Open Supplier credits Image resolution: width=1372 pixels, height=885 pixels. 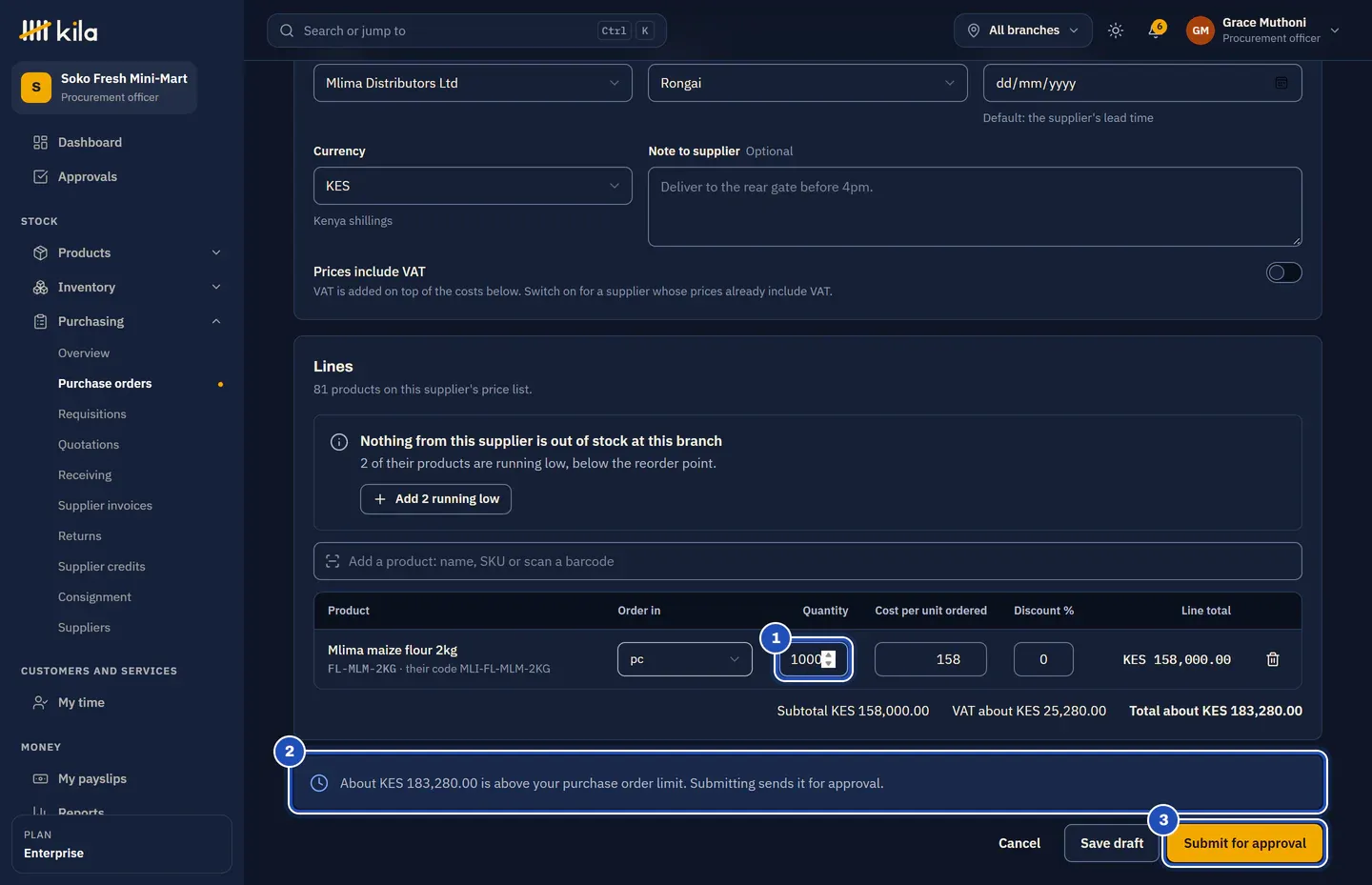[x=102, y=566]
